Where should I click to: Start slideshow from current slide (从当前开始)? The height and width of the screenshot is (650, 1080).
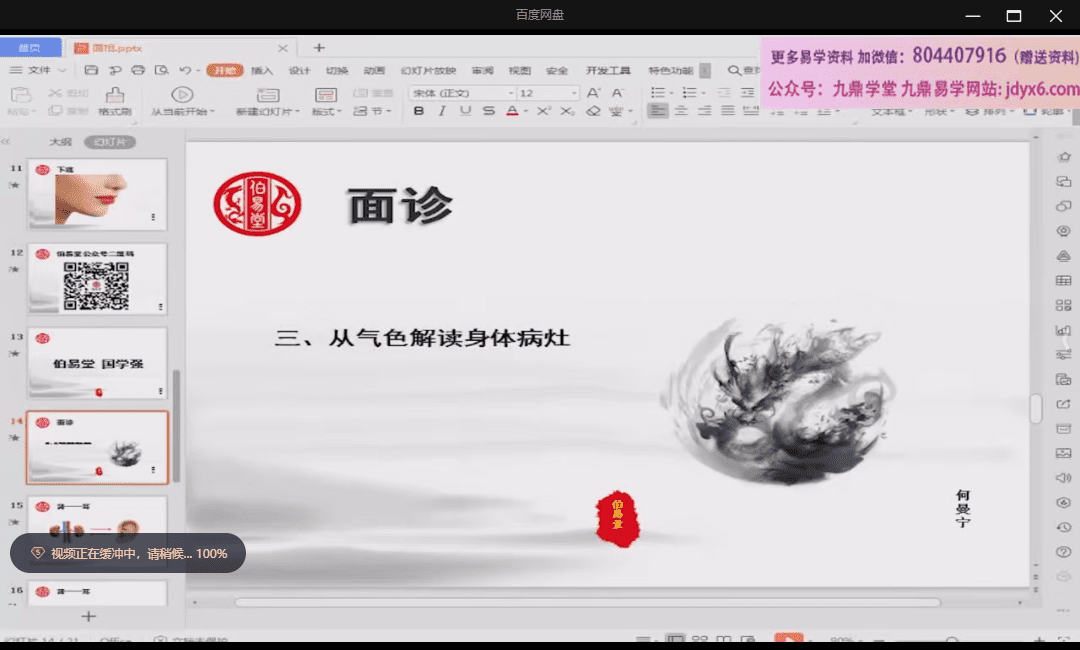click(x=183, y=95)
